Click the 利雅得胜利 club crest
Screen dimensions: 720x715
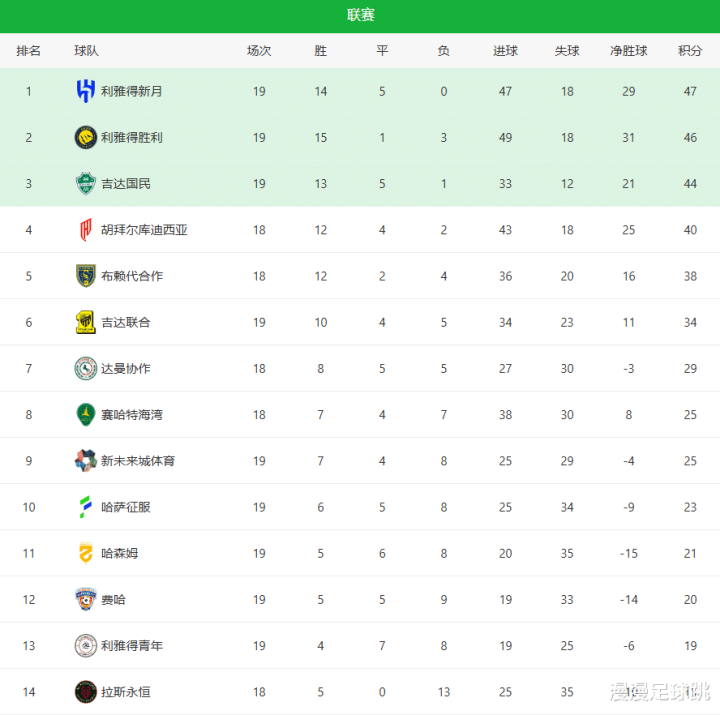(x=85, y=137)
